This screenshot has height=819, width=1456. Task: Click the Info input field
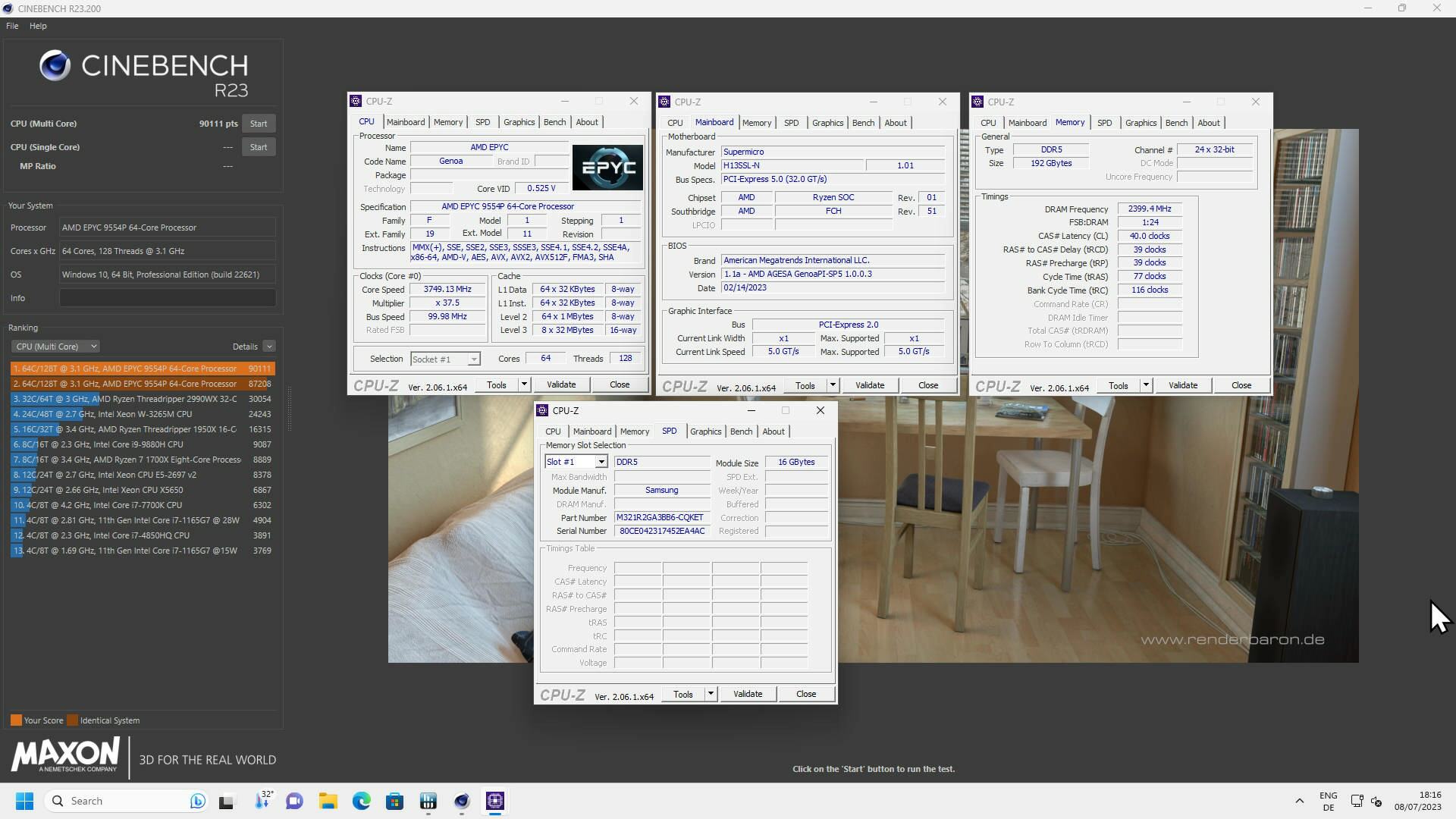(168, 298)
